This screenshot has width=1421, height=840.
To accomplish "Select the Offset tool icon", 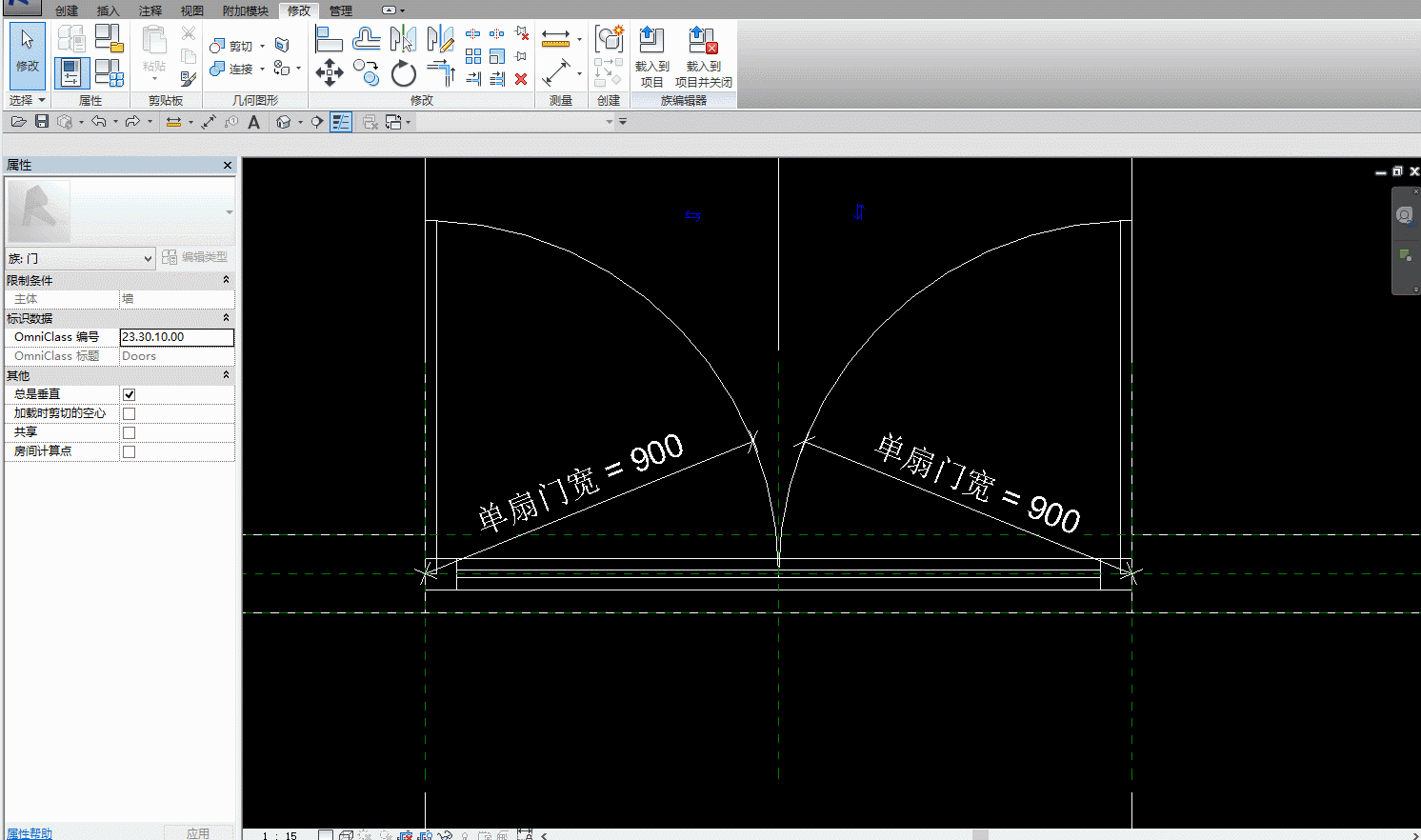I will (366, 39).
